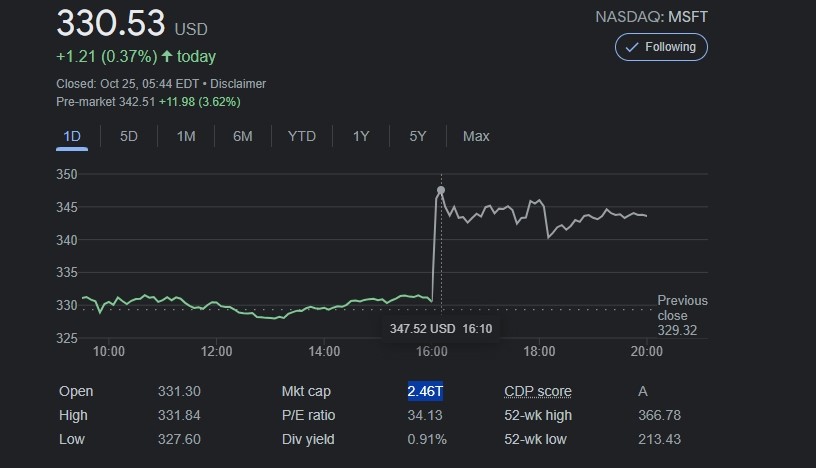This screenshot has height=468, width=816.
Task: Click the 347.52 USD 16:10 tooltip
Action: coord(441,328)
